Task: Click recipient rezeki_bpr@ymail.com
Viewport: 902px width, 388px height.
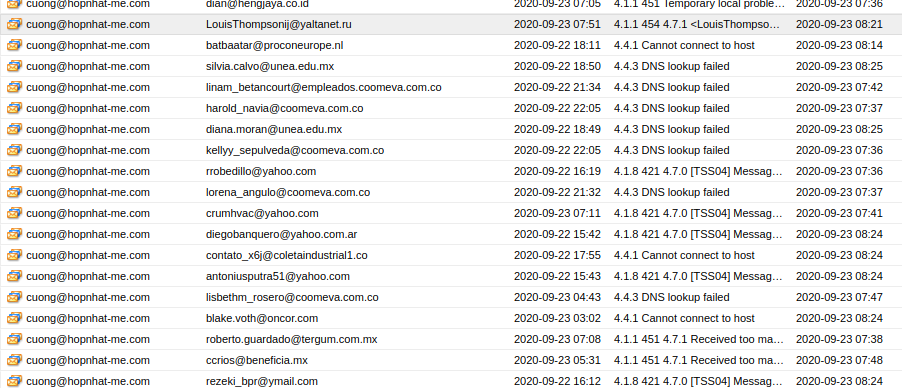Action: coord(262,381)
